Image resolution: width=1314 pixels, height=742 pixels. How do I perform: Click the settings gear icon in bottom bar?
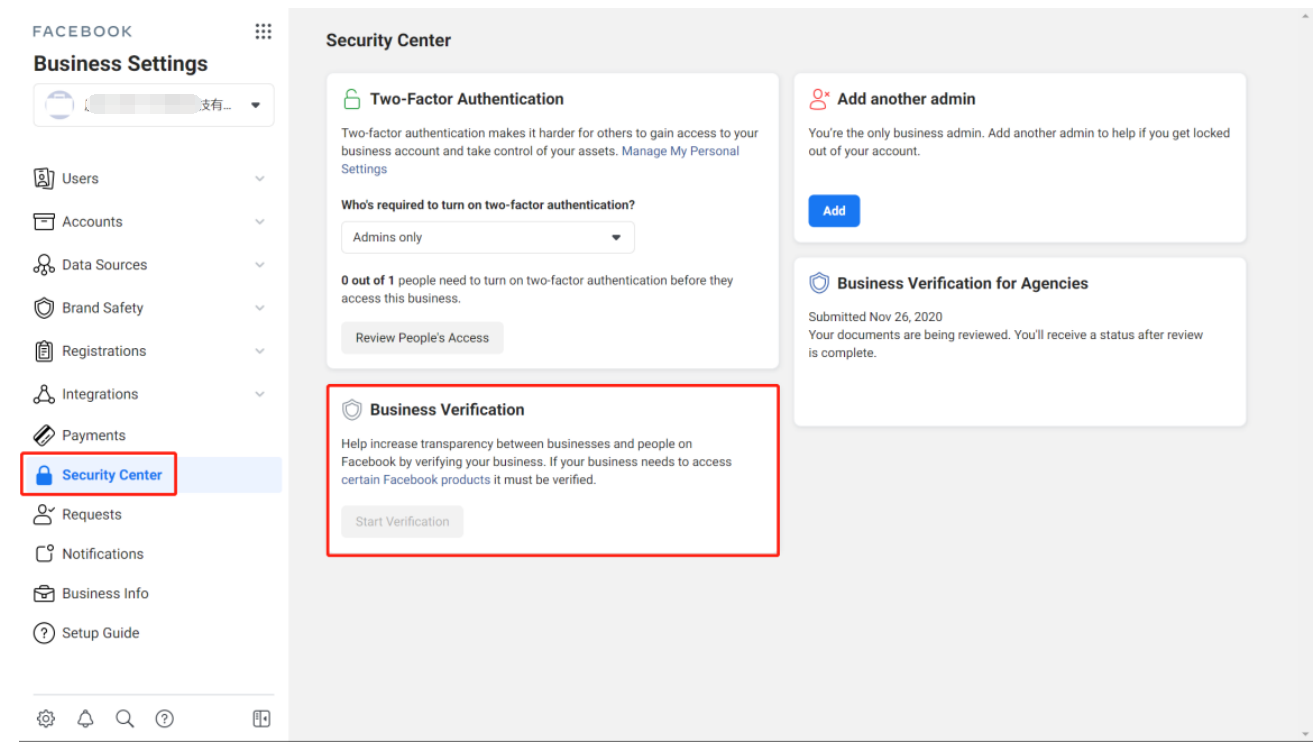pyautogui.click(x=46, y=718)
